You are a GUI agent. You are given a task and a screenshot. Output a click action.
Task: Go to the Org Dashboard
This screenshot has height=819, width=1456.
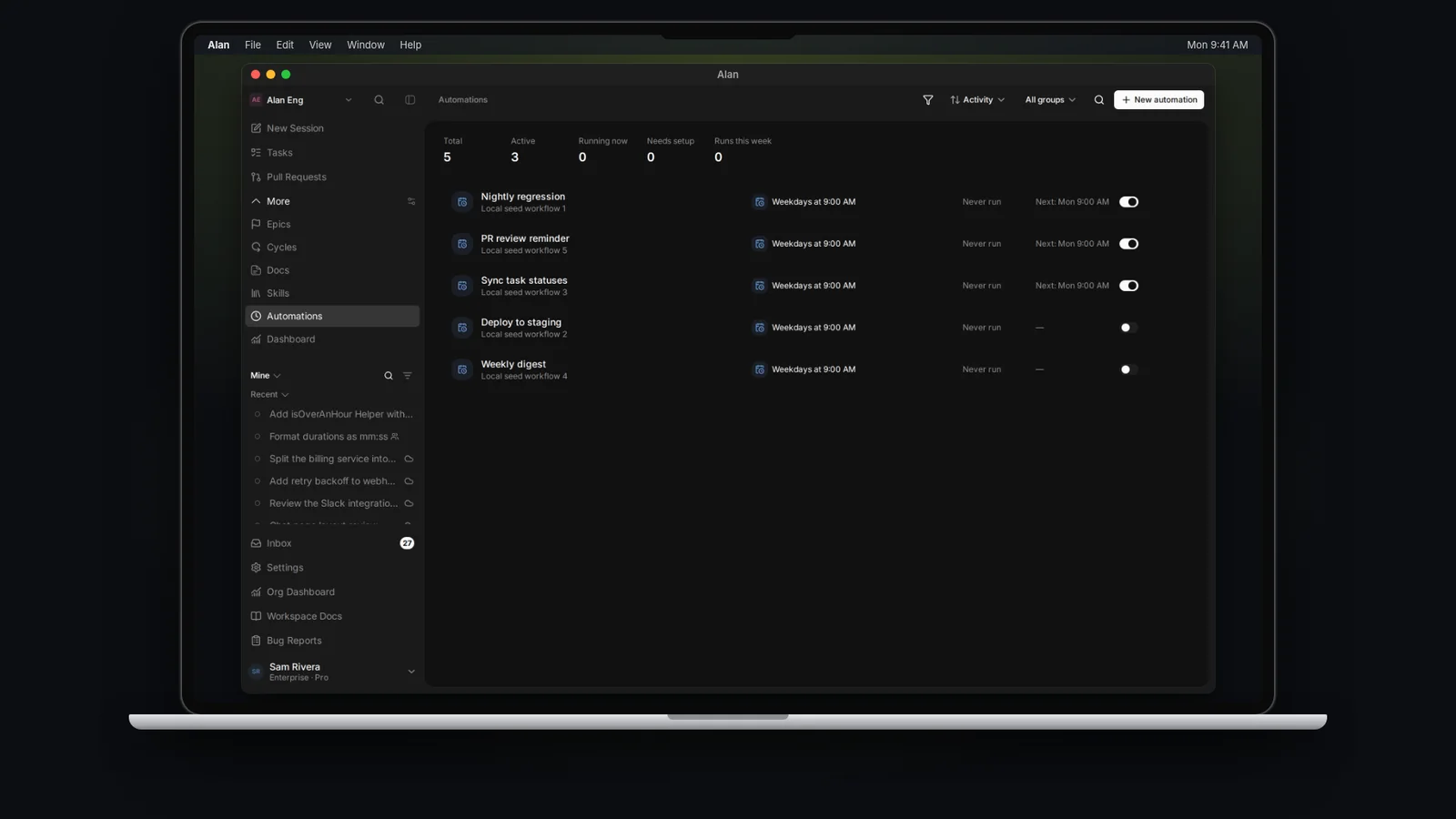tap(332, 592)
